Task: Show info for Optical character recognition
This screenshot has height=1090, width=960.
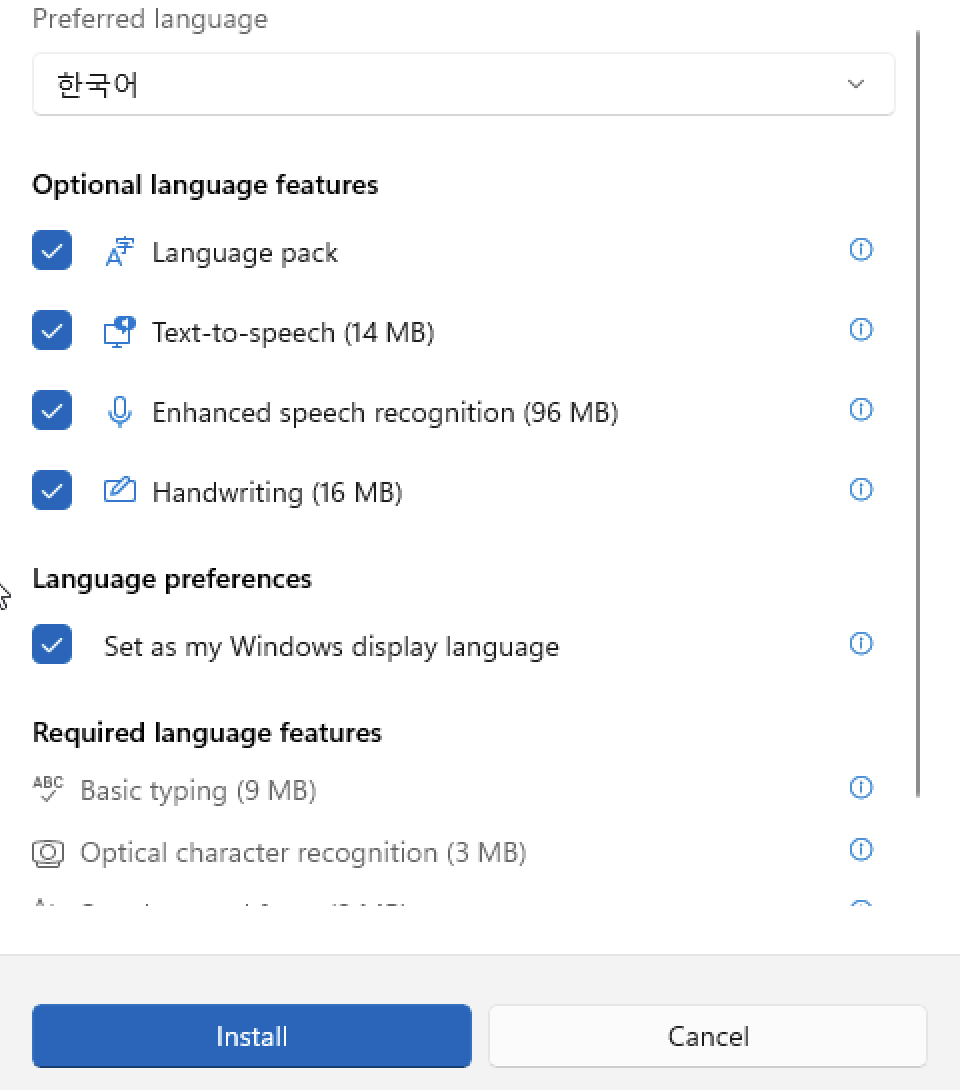Action: coord(861,849)
